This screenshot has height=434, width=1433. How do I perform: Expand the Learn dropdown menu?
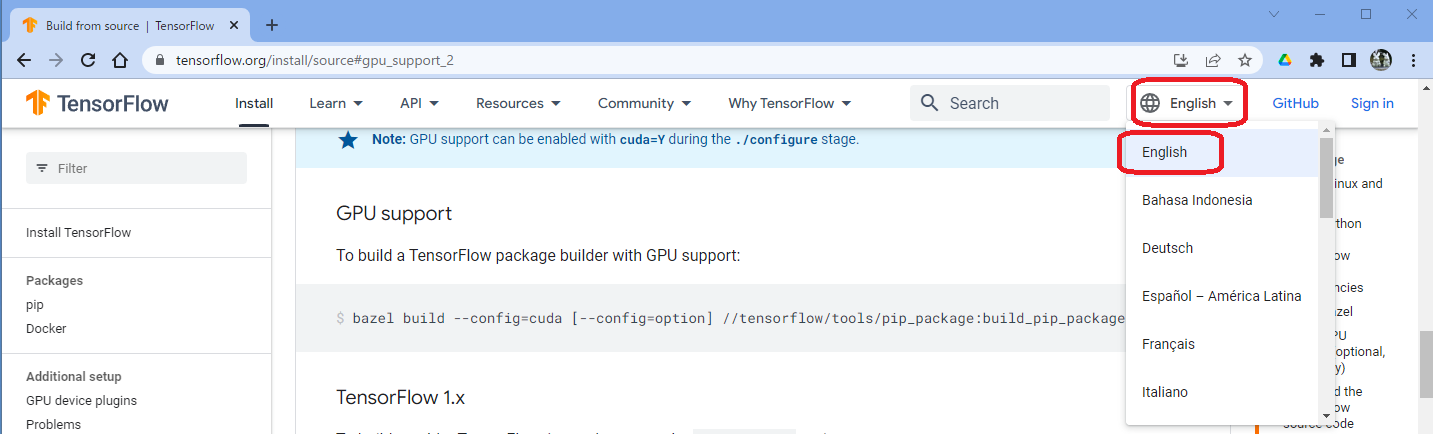pos(336,103)
